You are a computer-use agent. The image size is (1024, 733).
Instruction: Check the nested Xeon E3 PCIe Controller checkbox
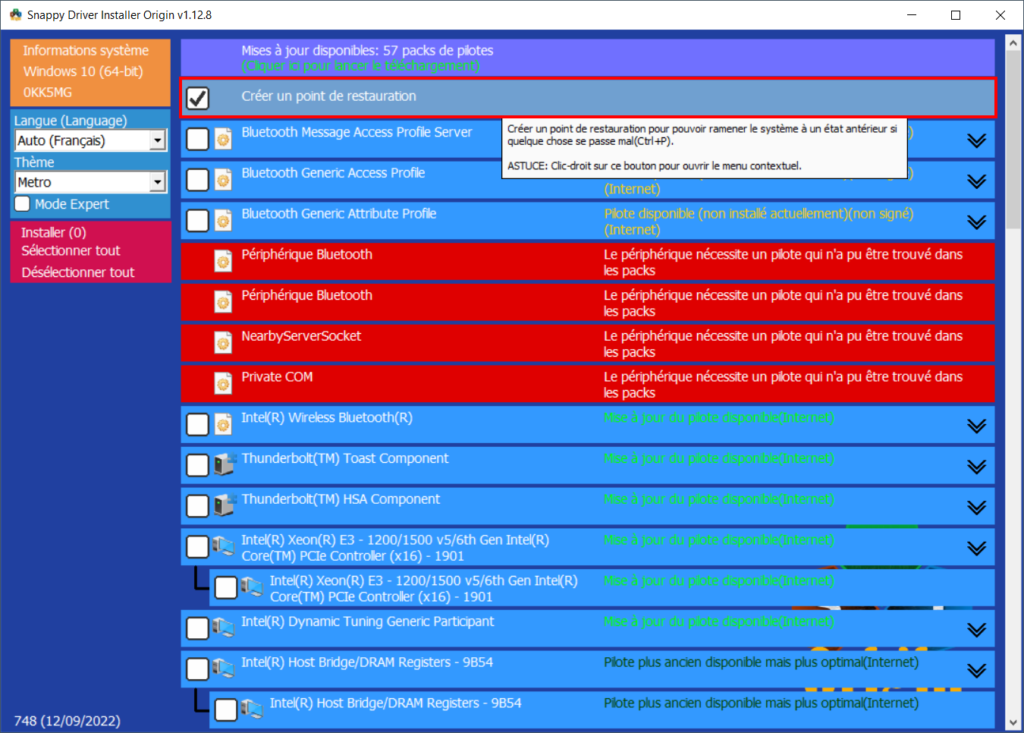click(x=226, y=587)
